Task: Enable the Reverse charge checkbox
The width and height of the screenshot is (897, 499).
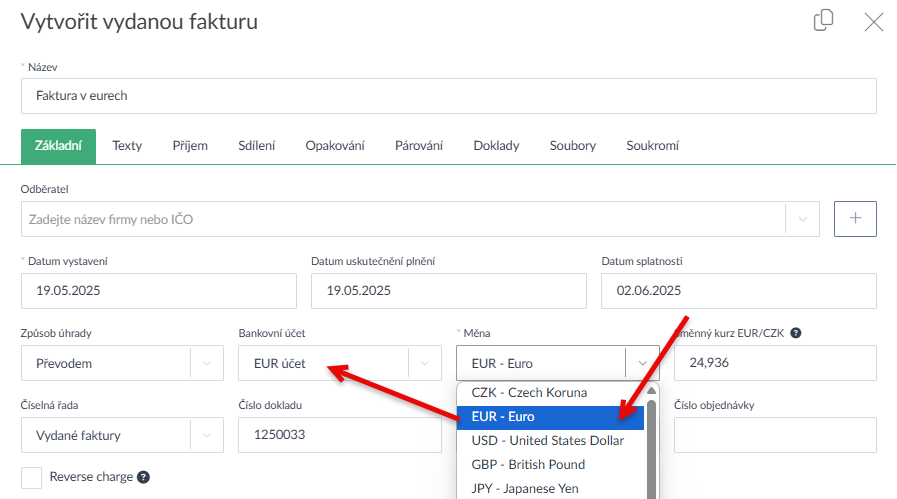Action: tap(32, 477)
